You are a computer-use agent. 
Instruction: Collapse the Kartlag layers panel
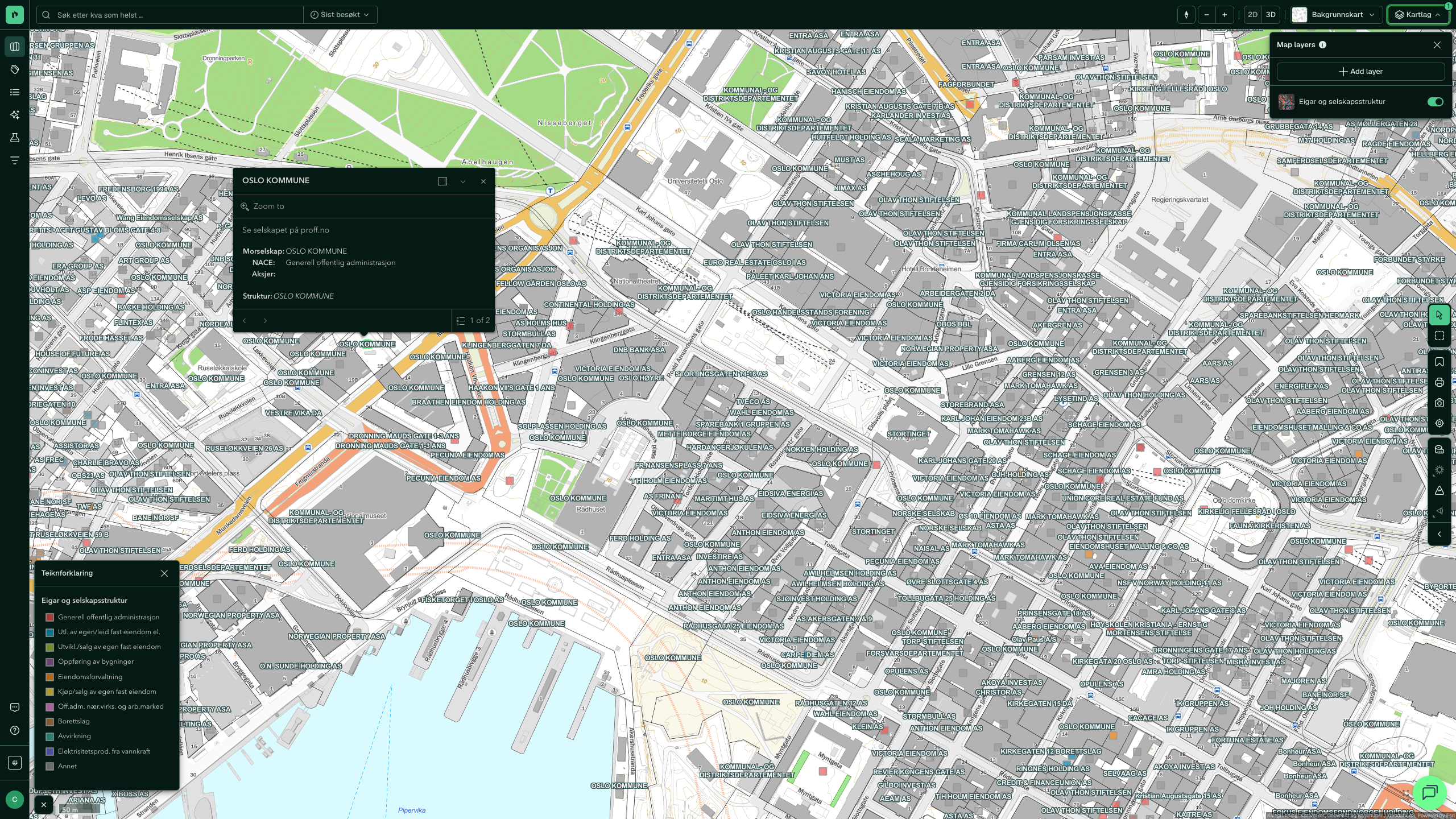click(x=1418, y=15)
